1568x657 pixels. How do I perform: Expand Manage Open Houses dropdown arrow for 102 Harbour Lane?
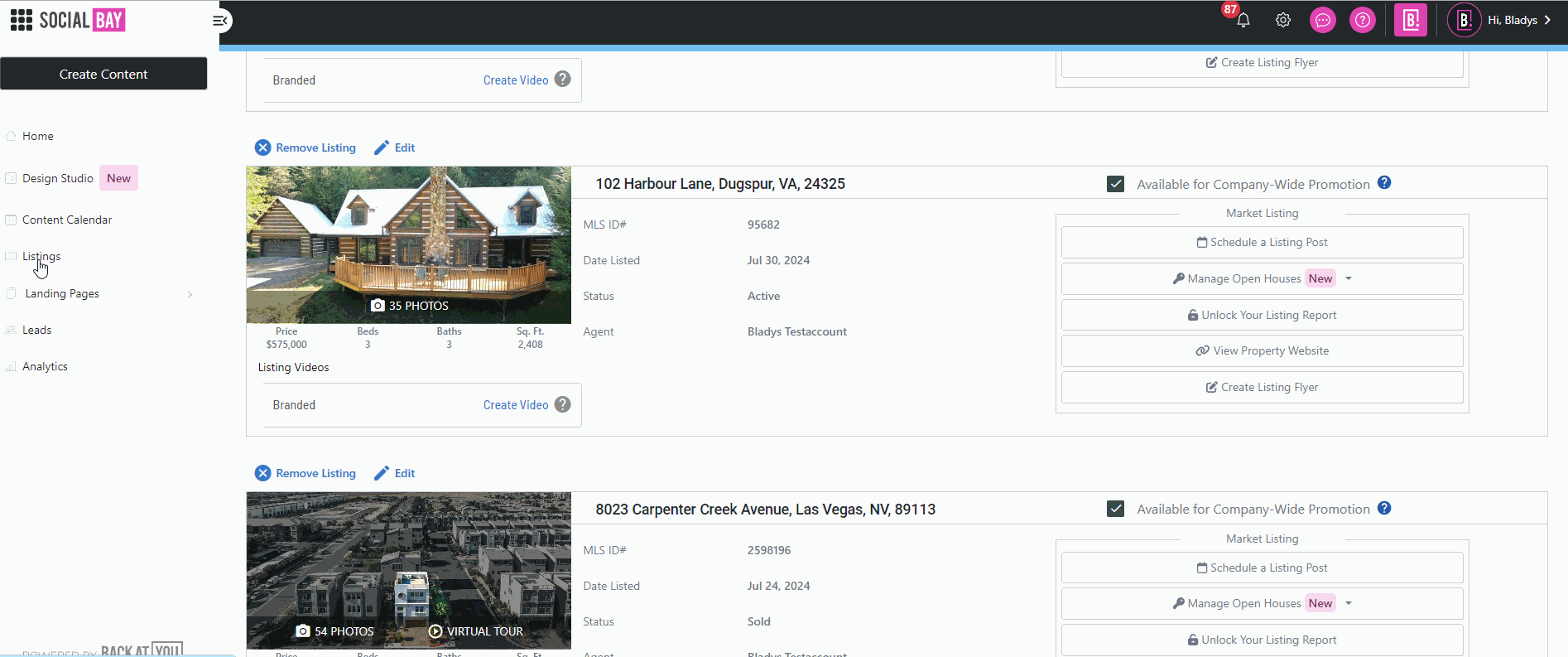1349,278
